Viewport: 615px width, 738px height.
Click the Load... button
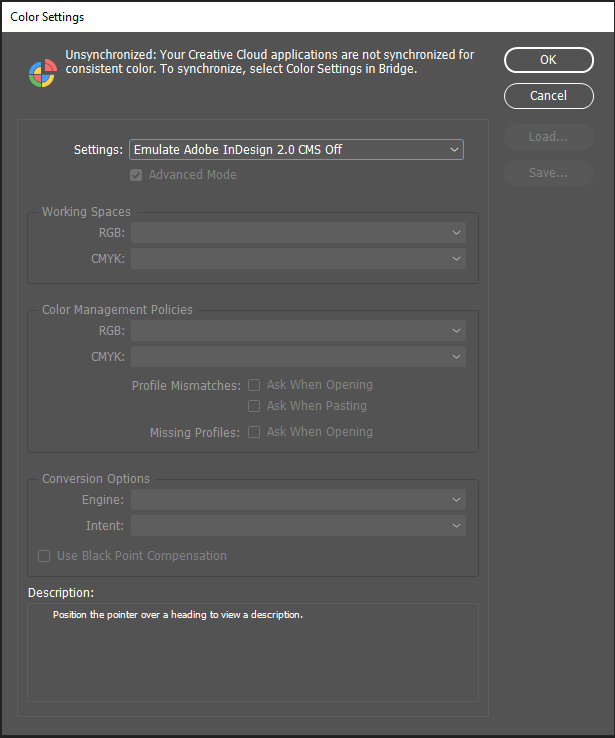[x=548, y=137]
